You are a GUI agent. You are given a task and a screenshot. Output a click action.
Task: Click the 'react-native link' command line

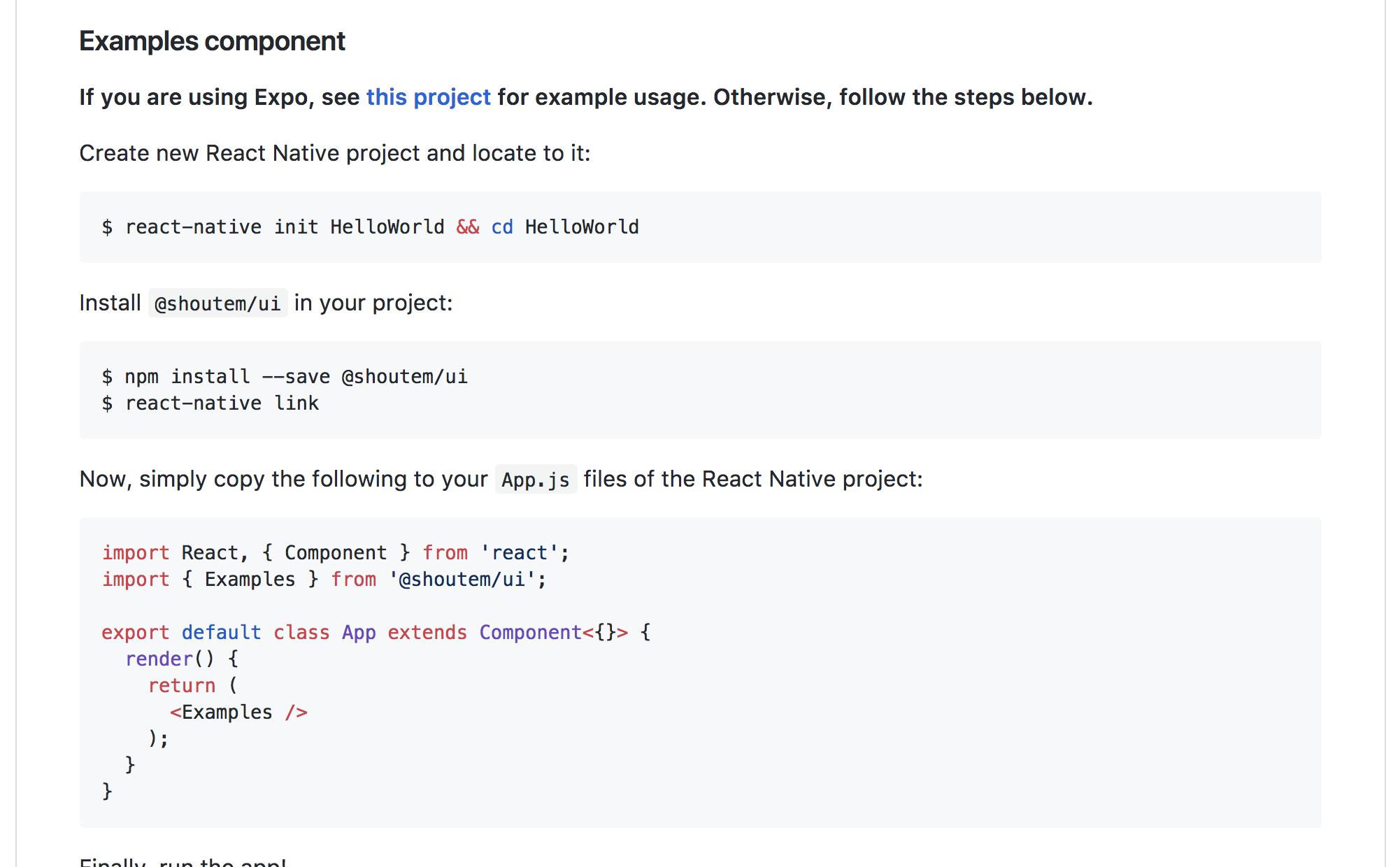pyautogui.click(x=210, y=403)
